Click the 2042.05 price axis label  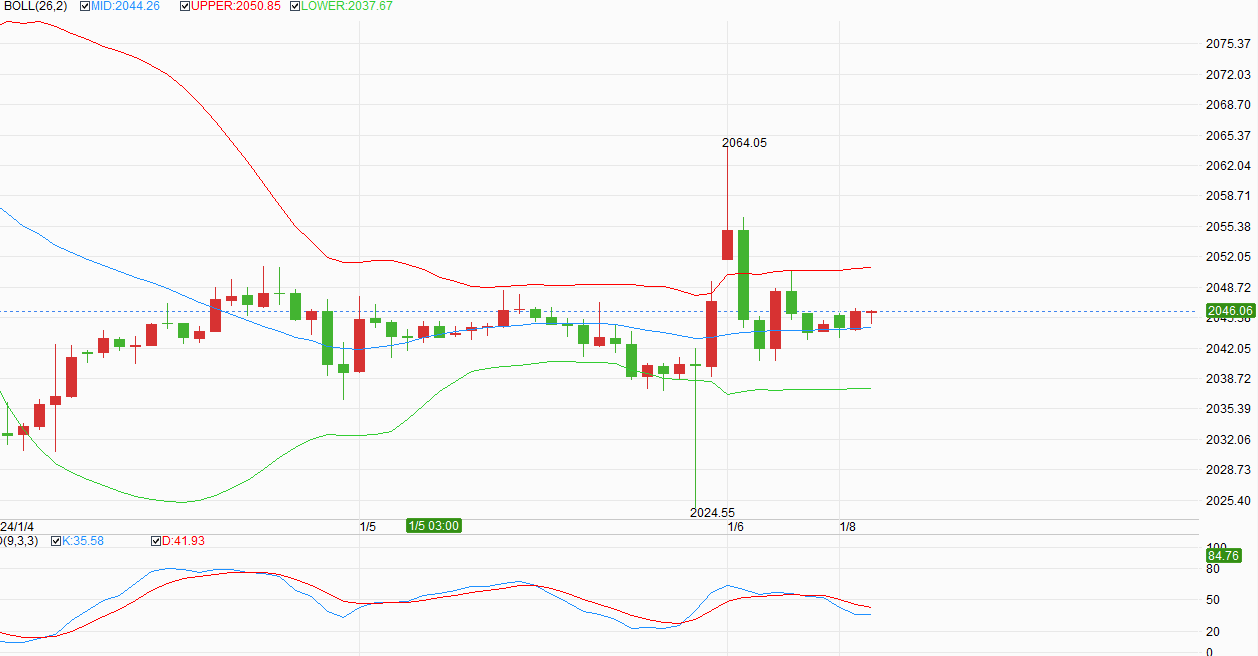pos(1229,349)
